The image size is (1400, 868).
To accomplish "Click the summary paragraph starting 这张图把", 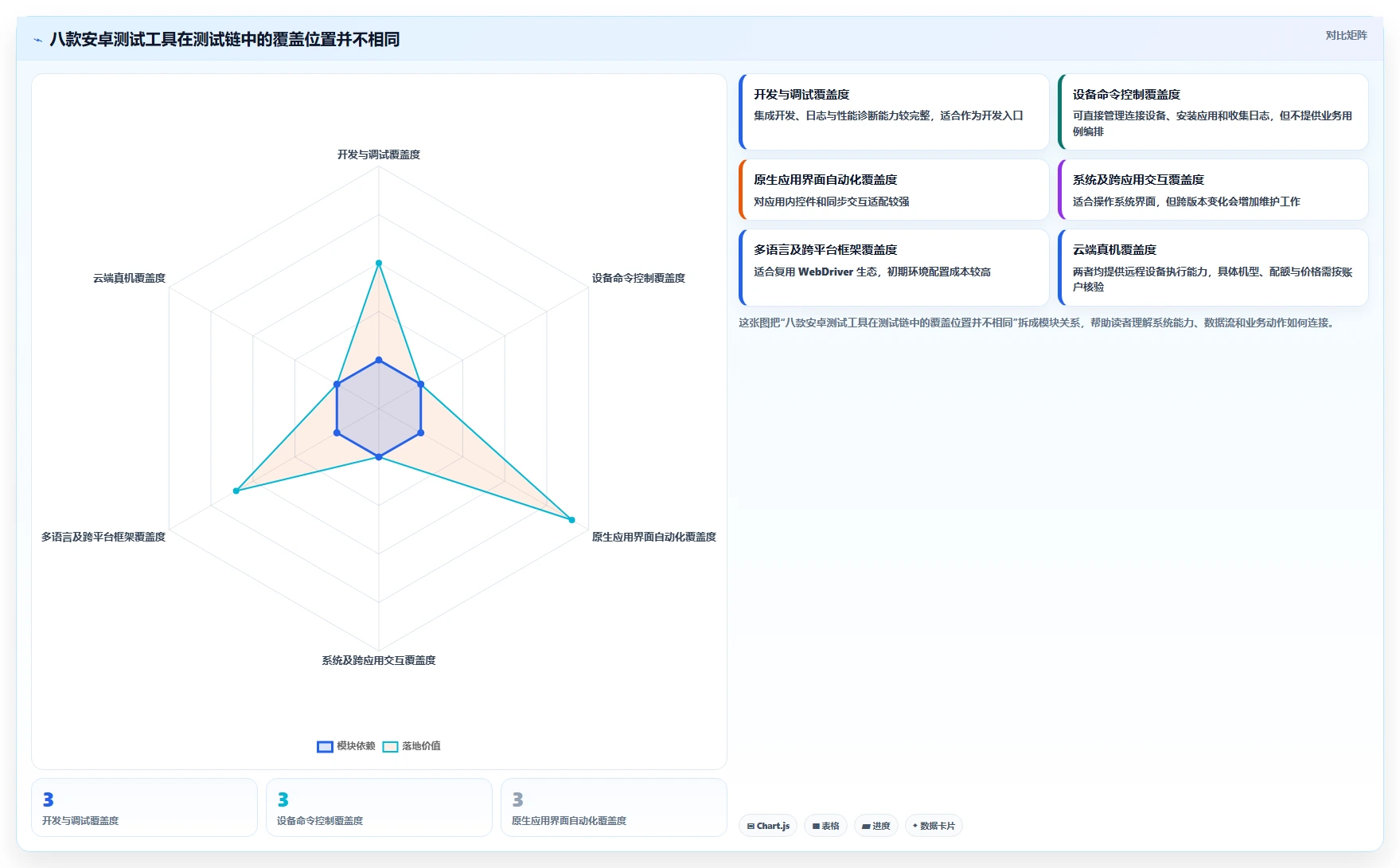I will pyautogui.click(x=1038, y=323).
